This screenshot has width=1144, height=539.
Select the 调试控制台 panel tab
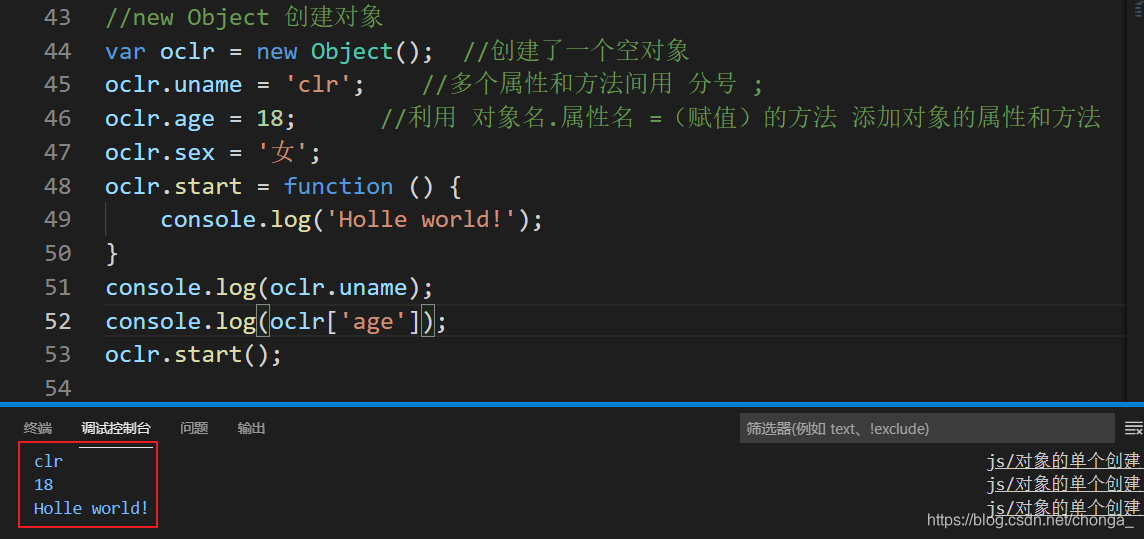coord(116,429)
